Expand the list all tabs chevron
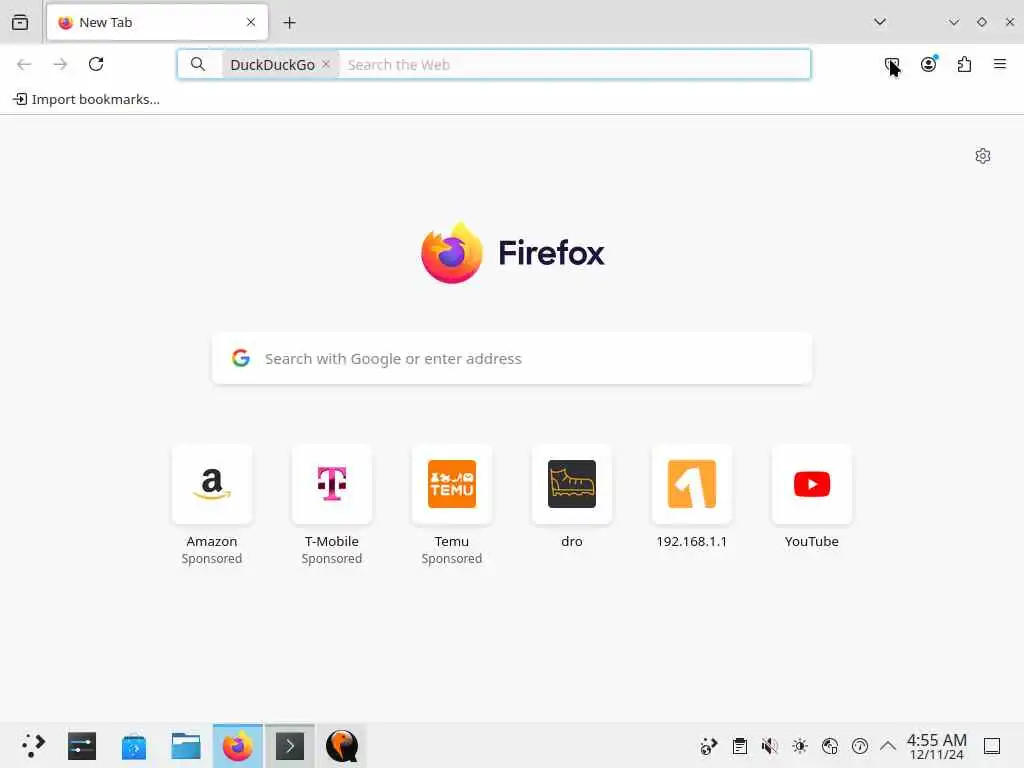The image size is (1024, 768). coord(880,22)
